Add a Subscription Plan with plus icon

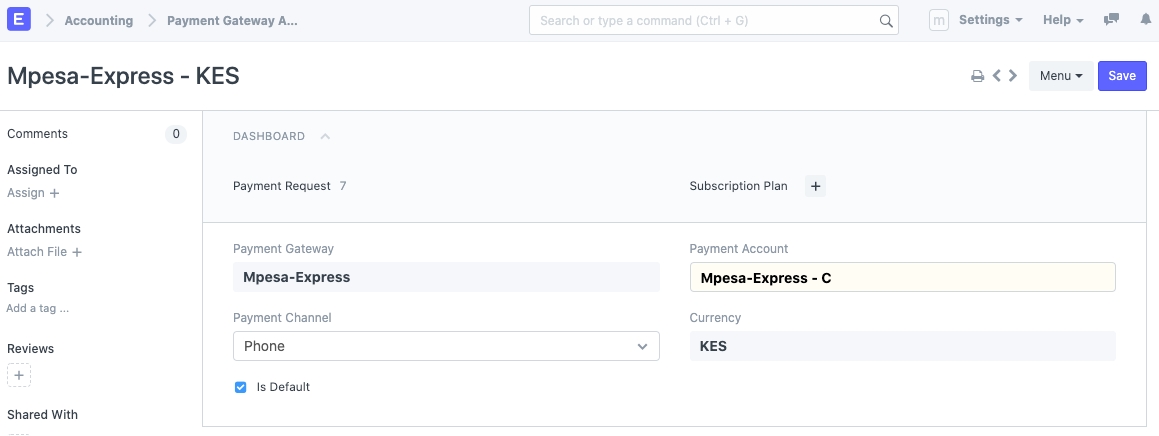tap(815, 186)
